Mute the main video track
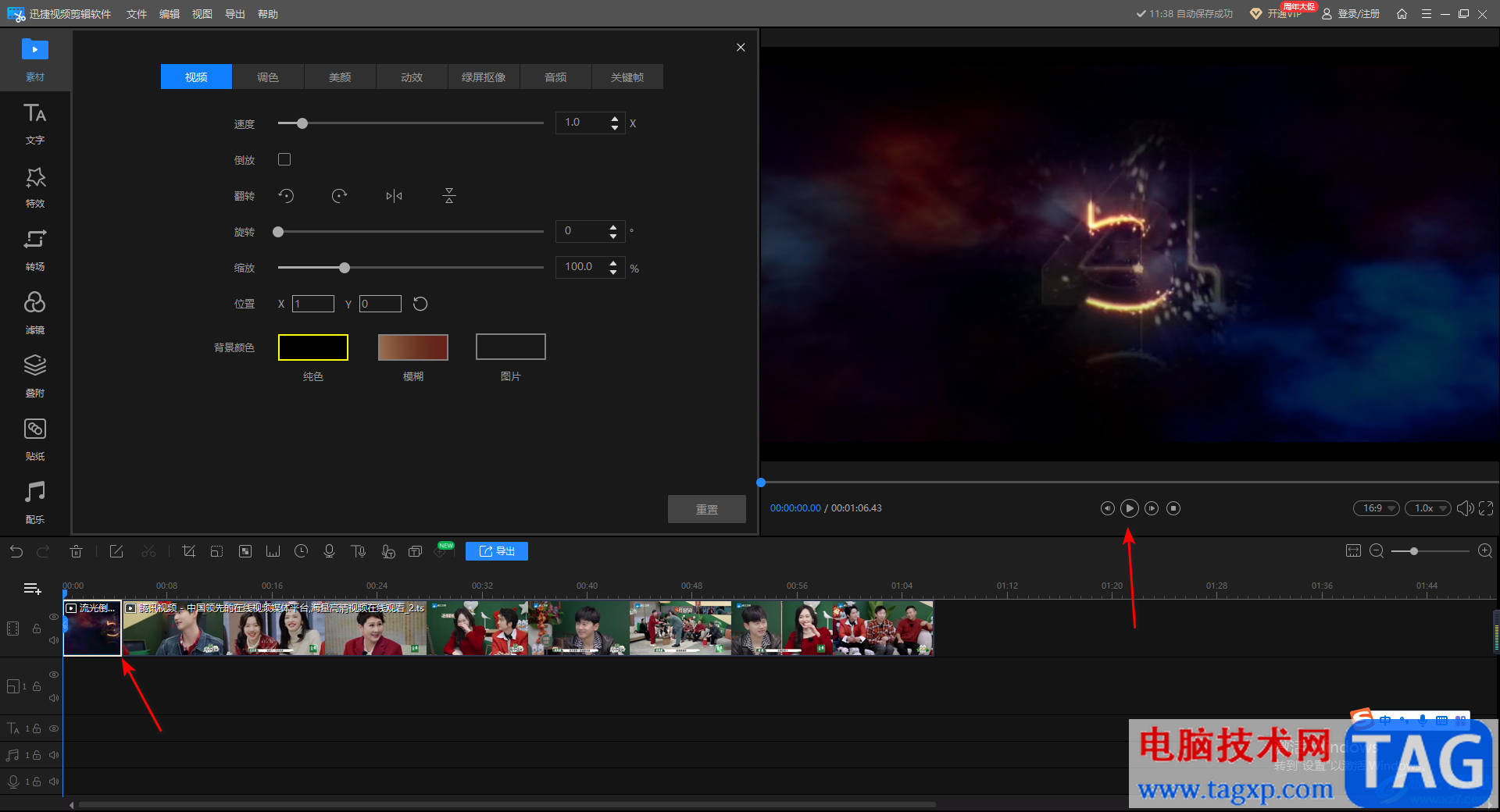This screenshot has height=812, width=1500. click(54, 640)
